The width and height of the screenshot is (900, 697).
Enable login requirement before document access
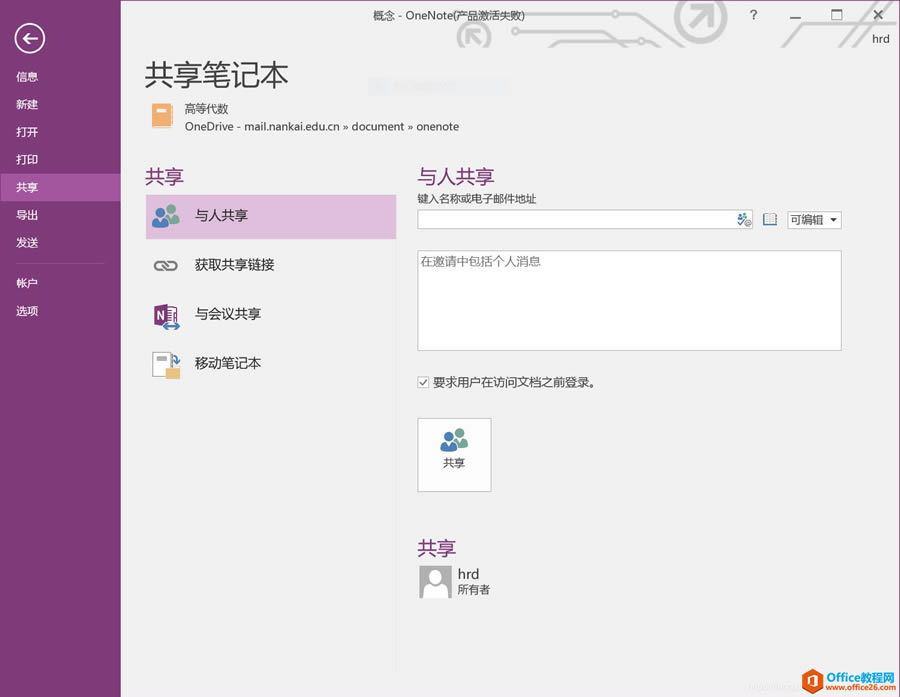click(423, 381)
